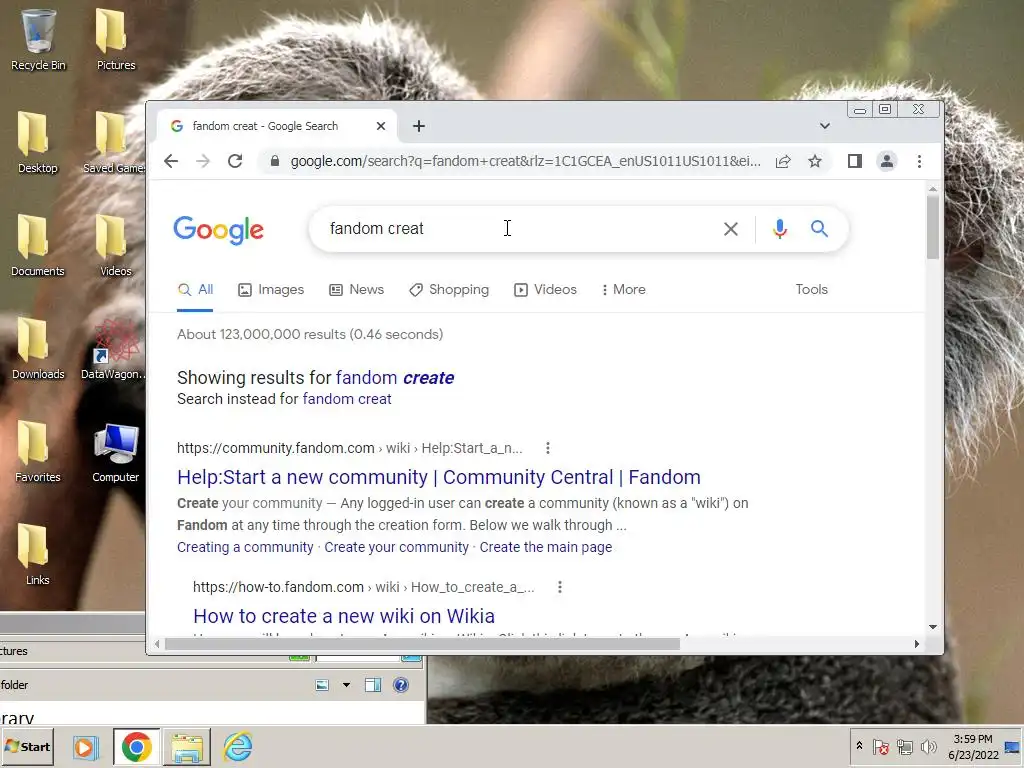Bookmark this page with the star icon
1024x768 pixels.
pyautogui.click(x=814, y=161)
